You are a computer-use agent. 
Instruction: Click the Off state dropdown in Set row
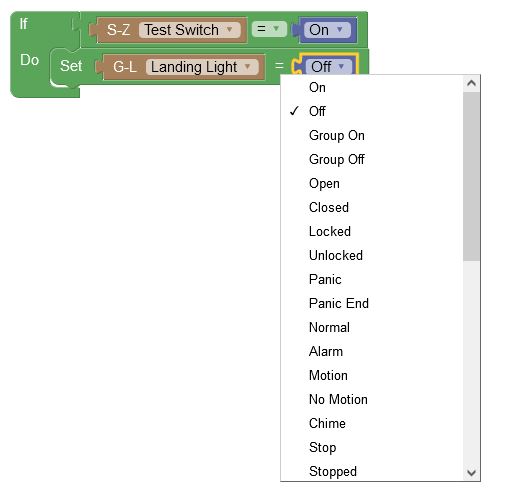coord(329,66)
